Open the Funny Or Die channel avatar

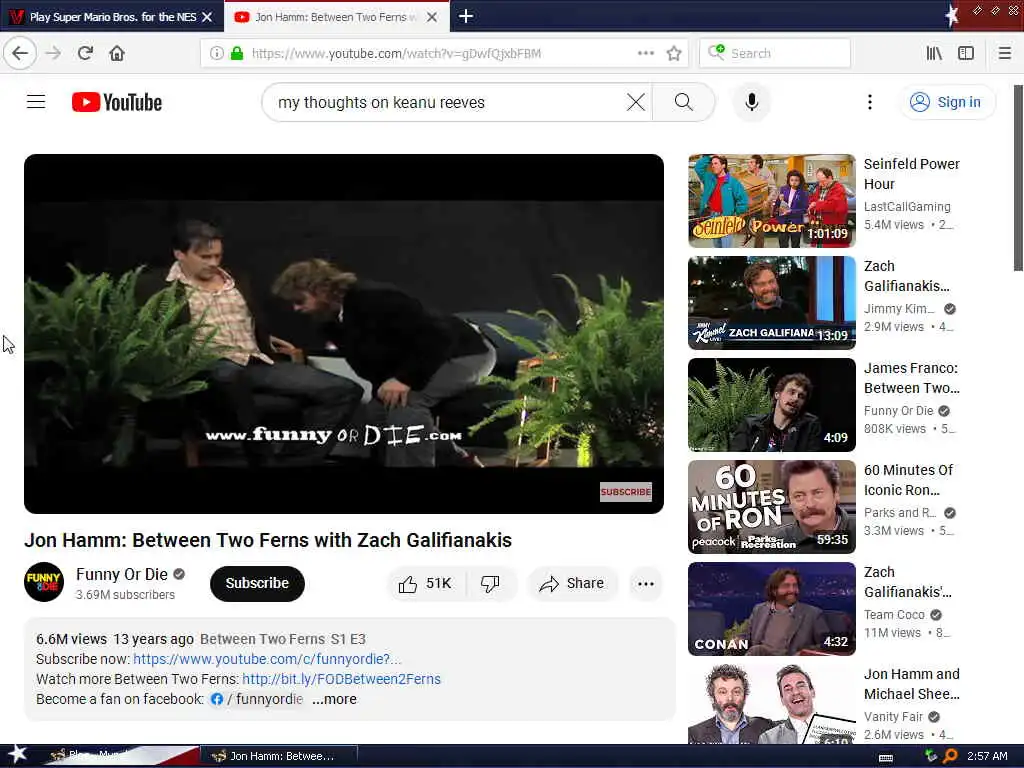click(x=44, y=582)
